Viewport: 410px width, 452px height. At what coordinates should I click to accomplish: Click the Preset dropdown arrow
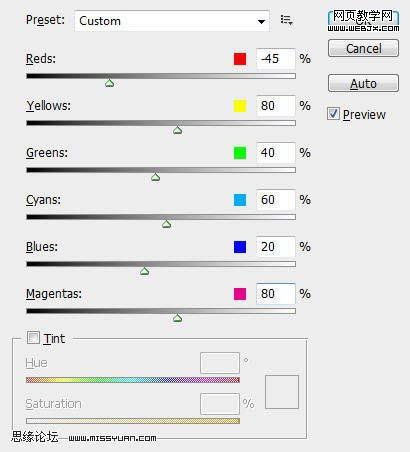click(x=261, y=22)
